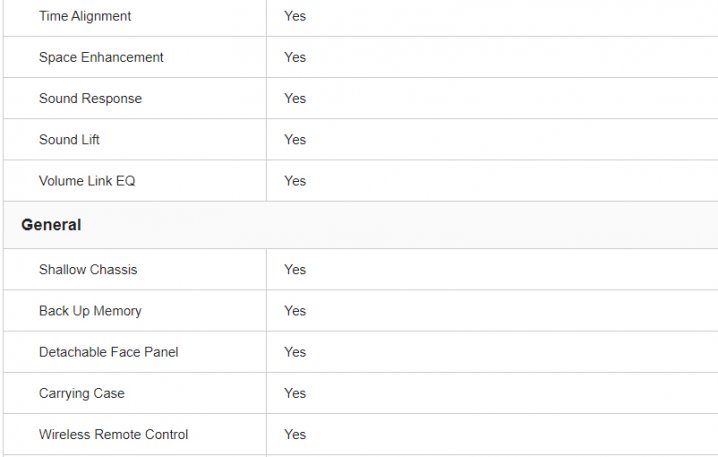
Task: Click the Volume Link EQ label
Action: click(87, 180)
